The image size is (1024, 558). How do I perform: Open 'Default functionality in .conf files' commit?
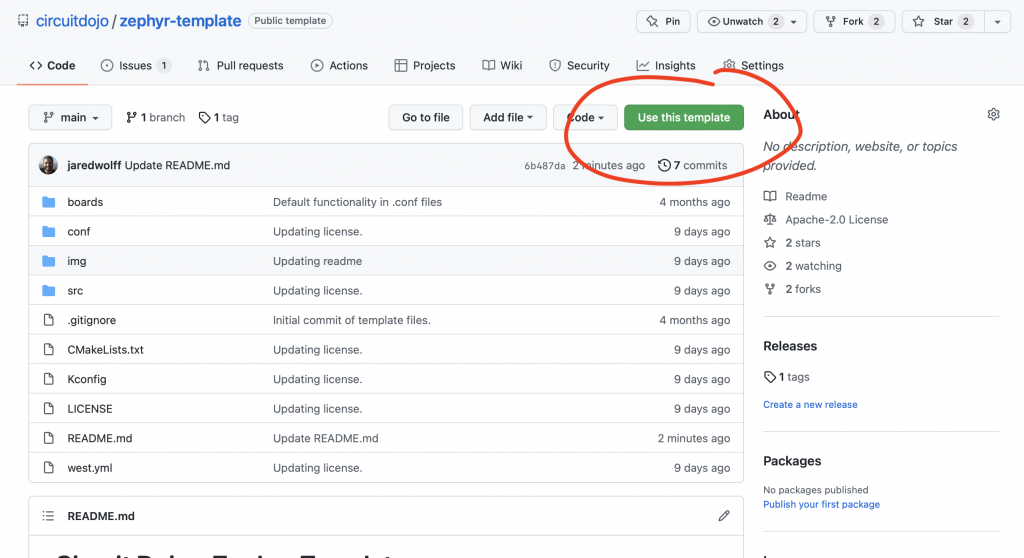coord(357,202)
